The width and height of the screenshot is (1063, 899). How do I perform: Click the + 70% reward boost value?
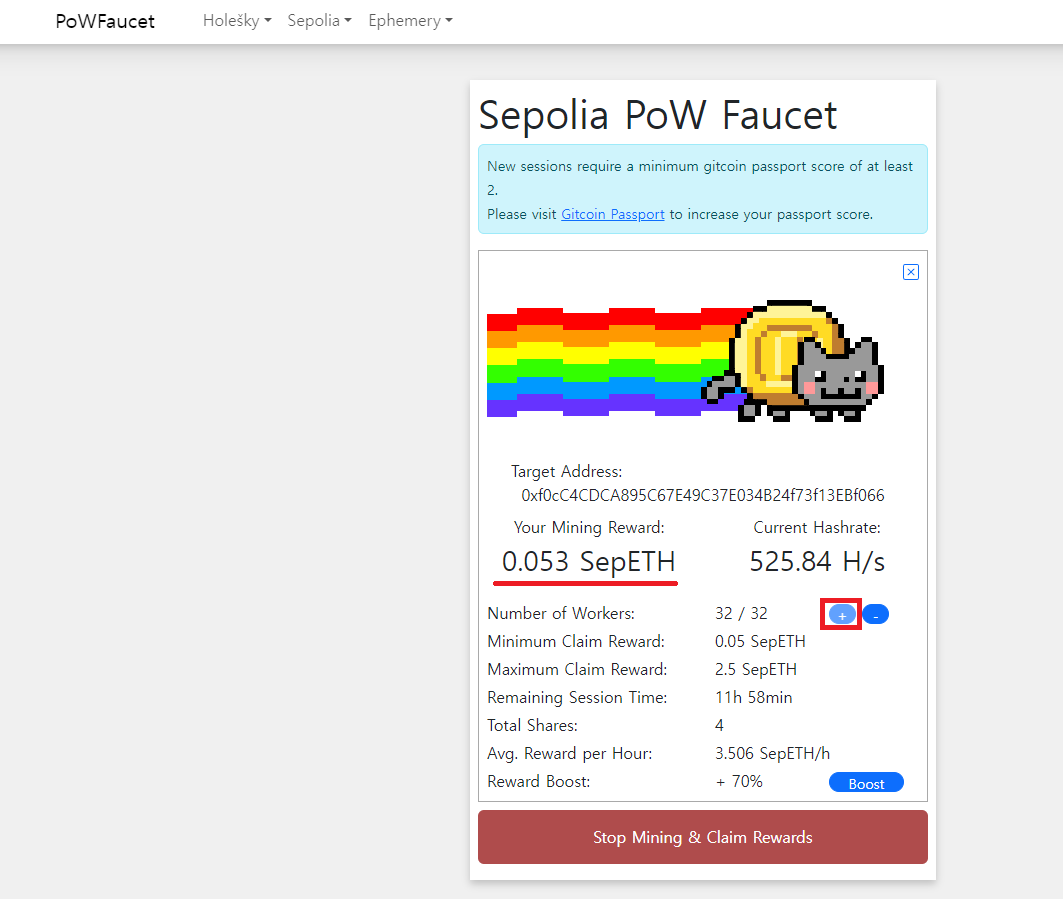[739, 782]
